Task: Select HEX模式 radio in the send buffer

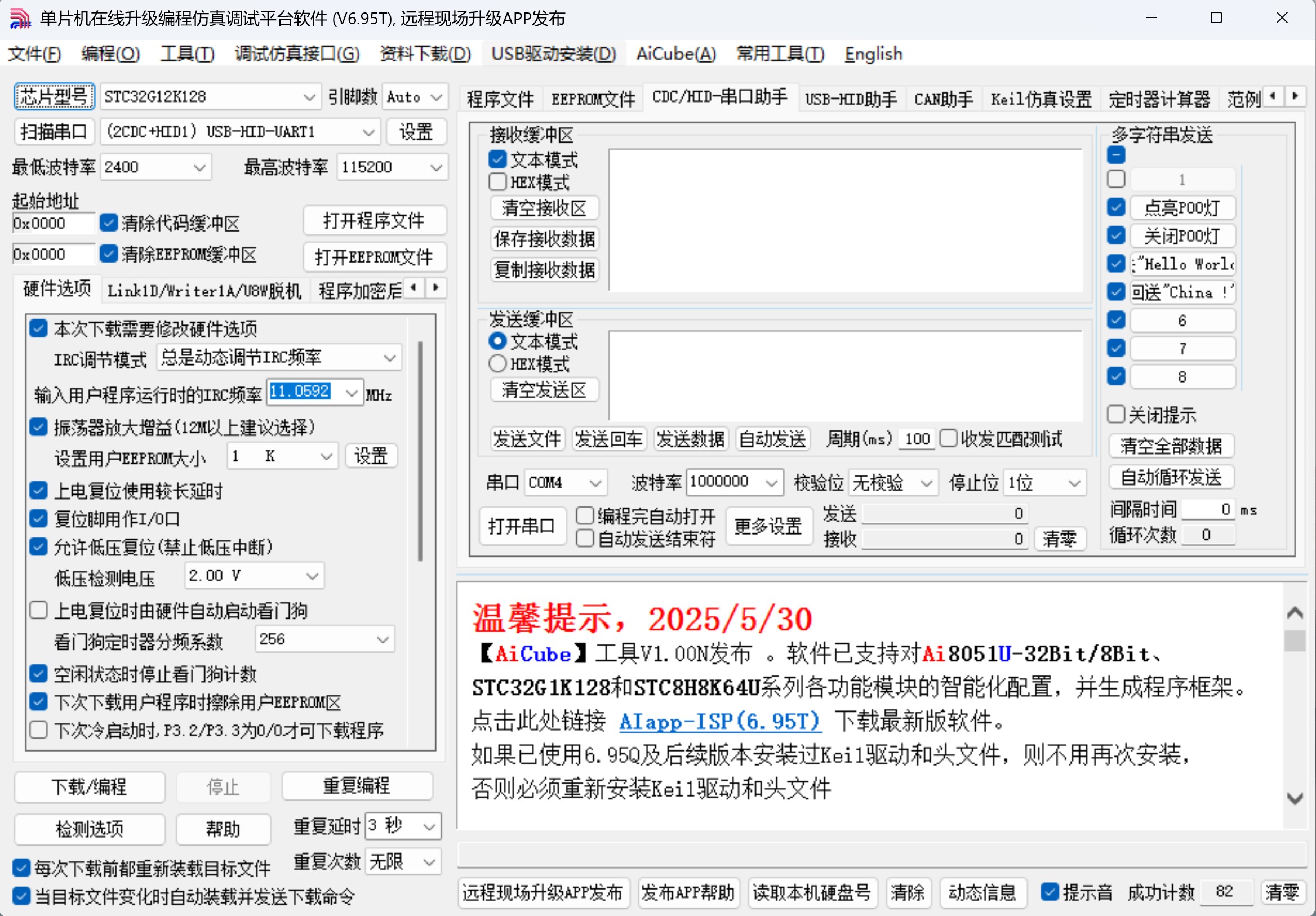Action: [x=497, y=363]
